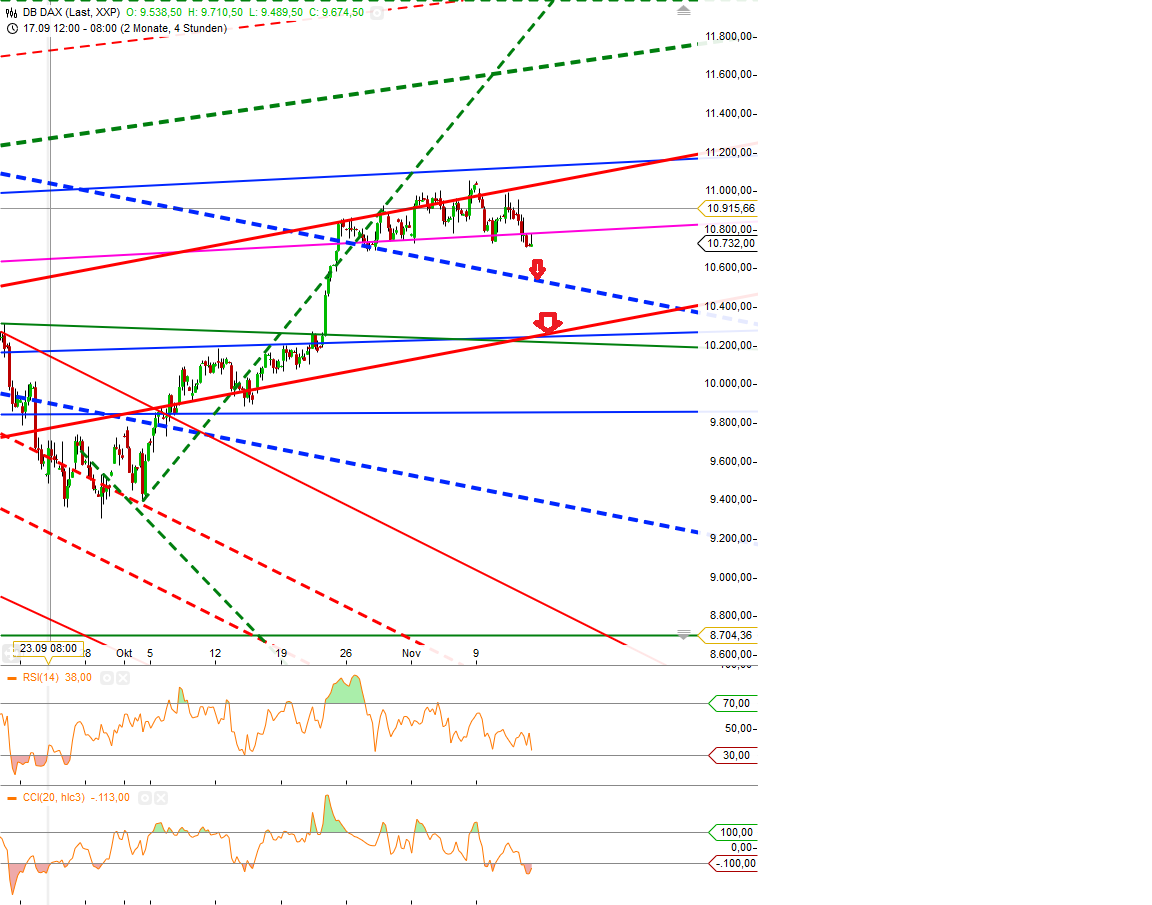Click the yellow 10.915,66 price tag
1152x905 pixels.
730,208
